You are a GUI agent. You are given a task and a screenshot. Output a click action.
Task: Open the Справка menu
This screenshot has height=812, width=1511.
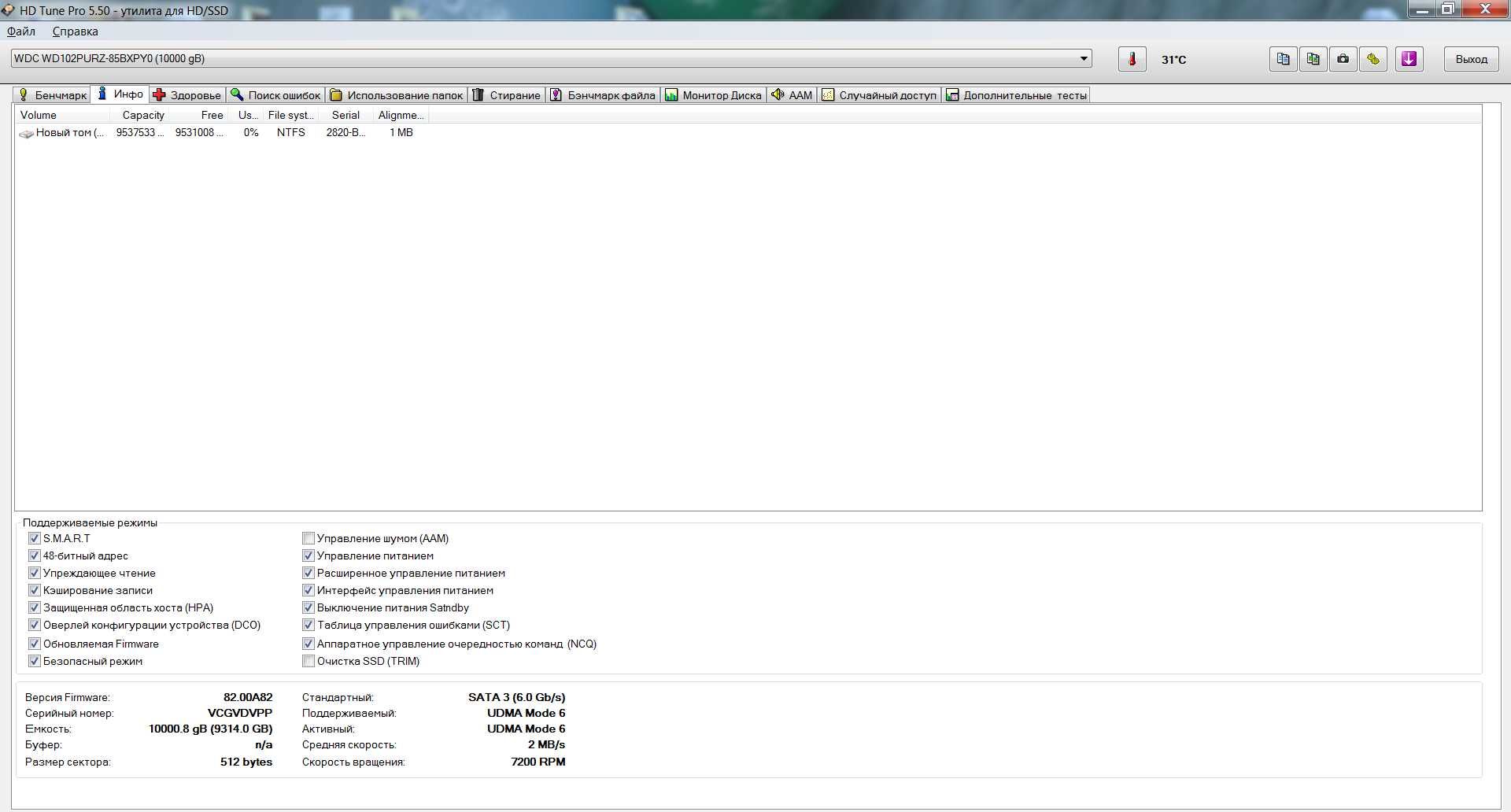[76, 31]
